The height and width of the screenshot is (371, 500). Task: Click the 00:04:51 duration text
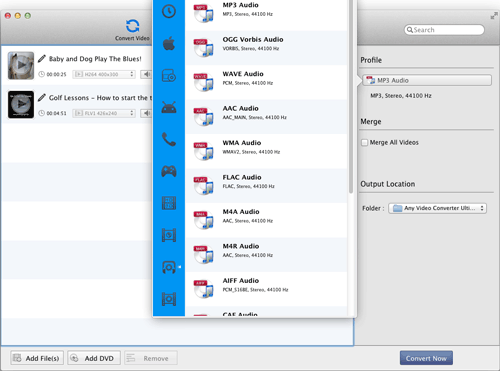pos(56,113)
